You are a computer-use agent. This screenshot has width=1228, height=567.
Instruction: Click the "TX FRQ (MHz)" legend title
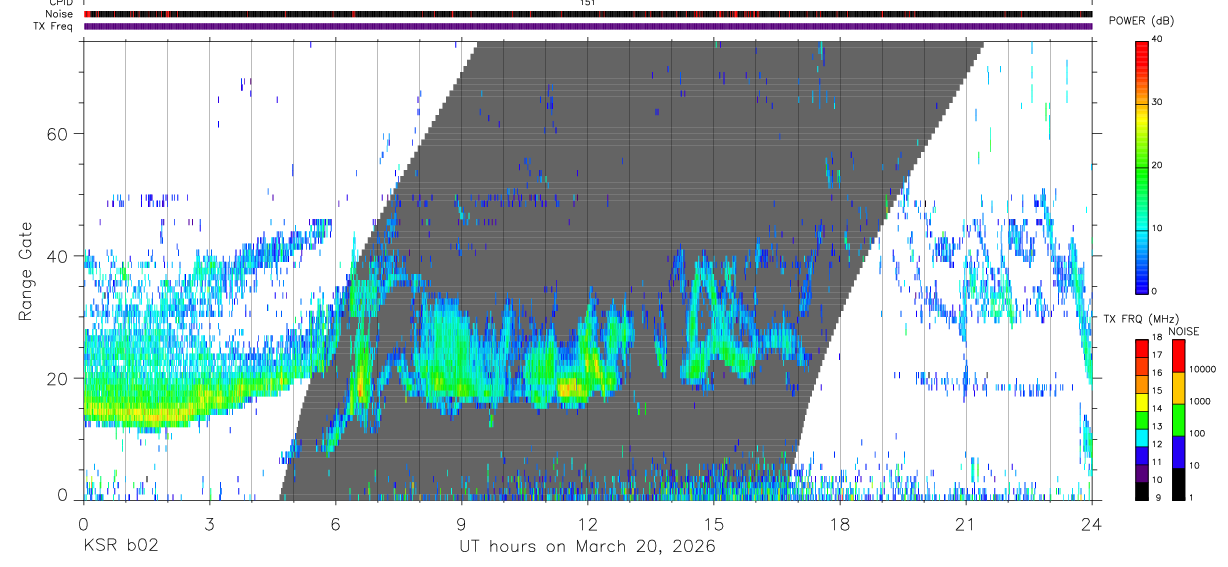[1139, 319]
